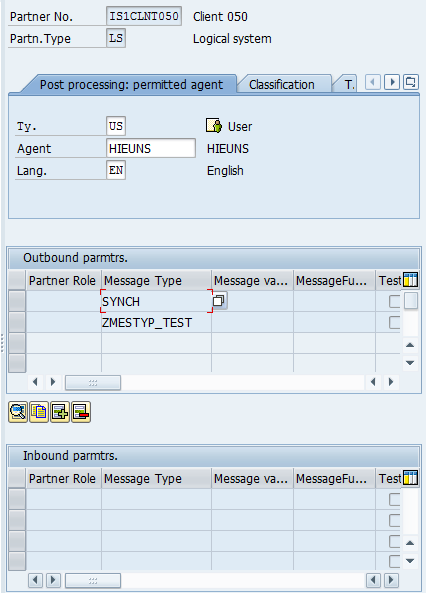The width and height of the screenshot is (426, 593).
Task: Select the SYNCH message type cell
Action: [x=156, y=301]
